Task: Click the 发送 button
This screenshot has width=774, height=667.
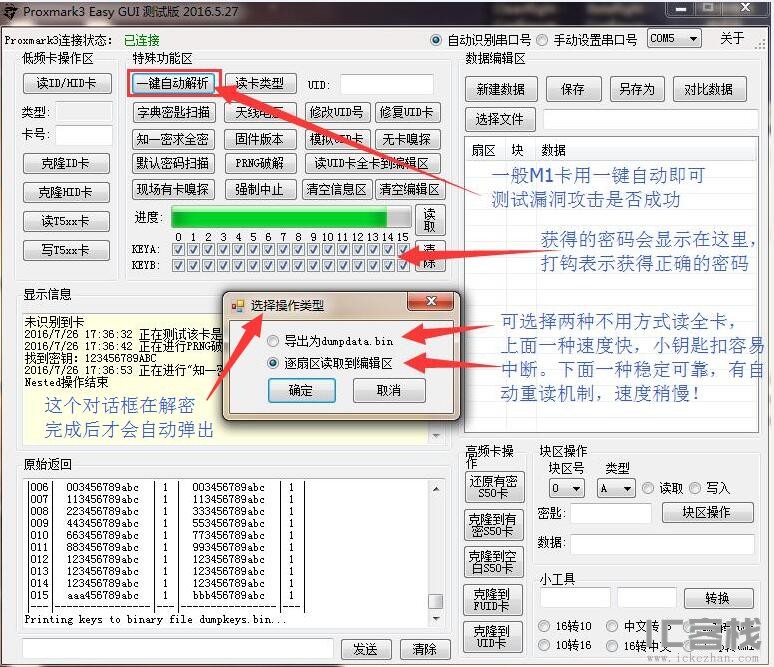Action: coord(366,649)
